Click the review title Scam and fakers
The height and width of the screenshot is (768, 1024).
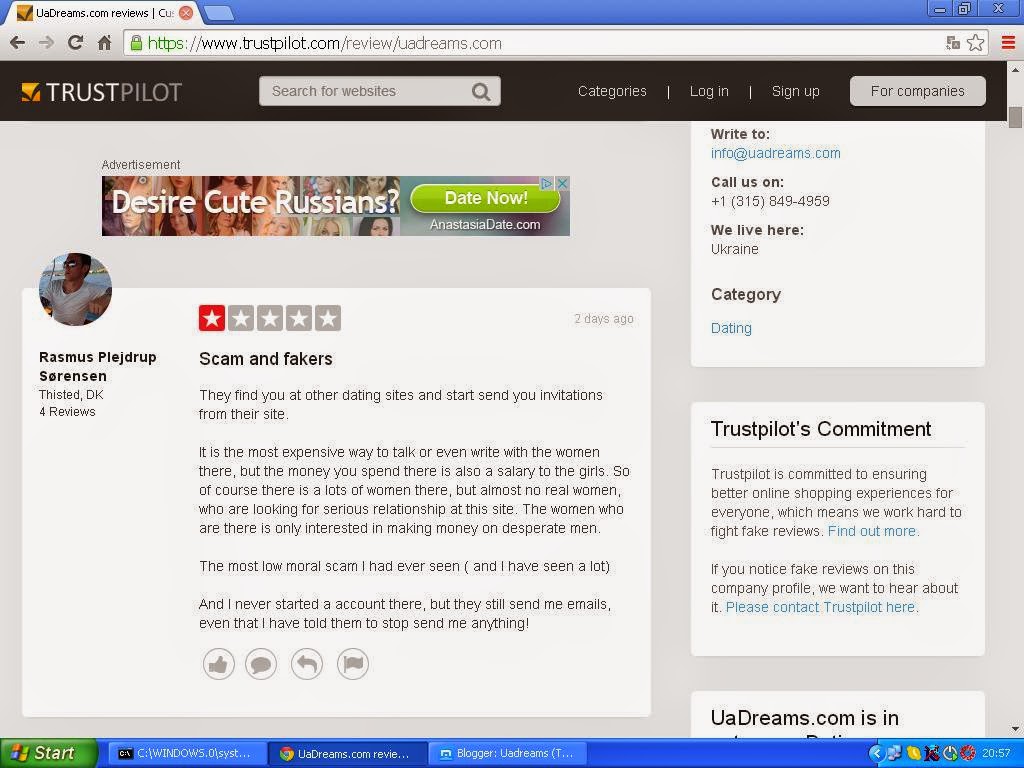click(x=266, y=359)
